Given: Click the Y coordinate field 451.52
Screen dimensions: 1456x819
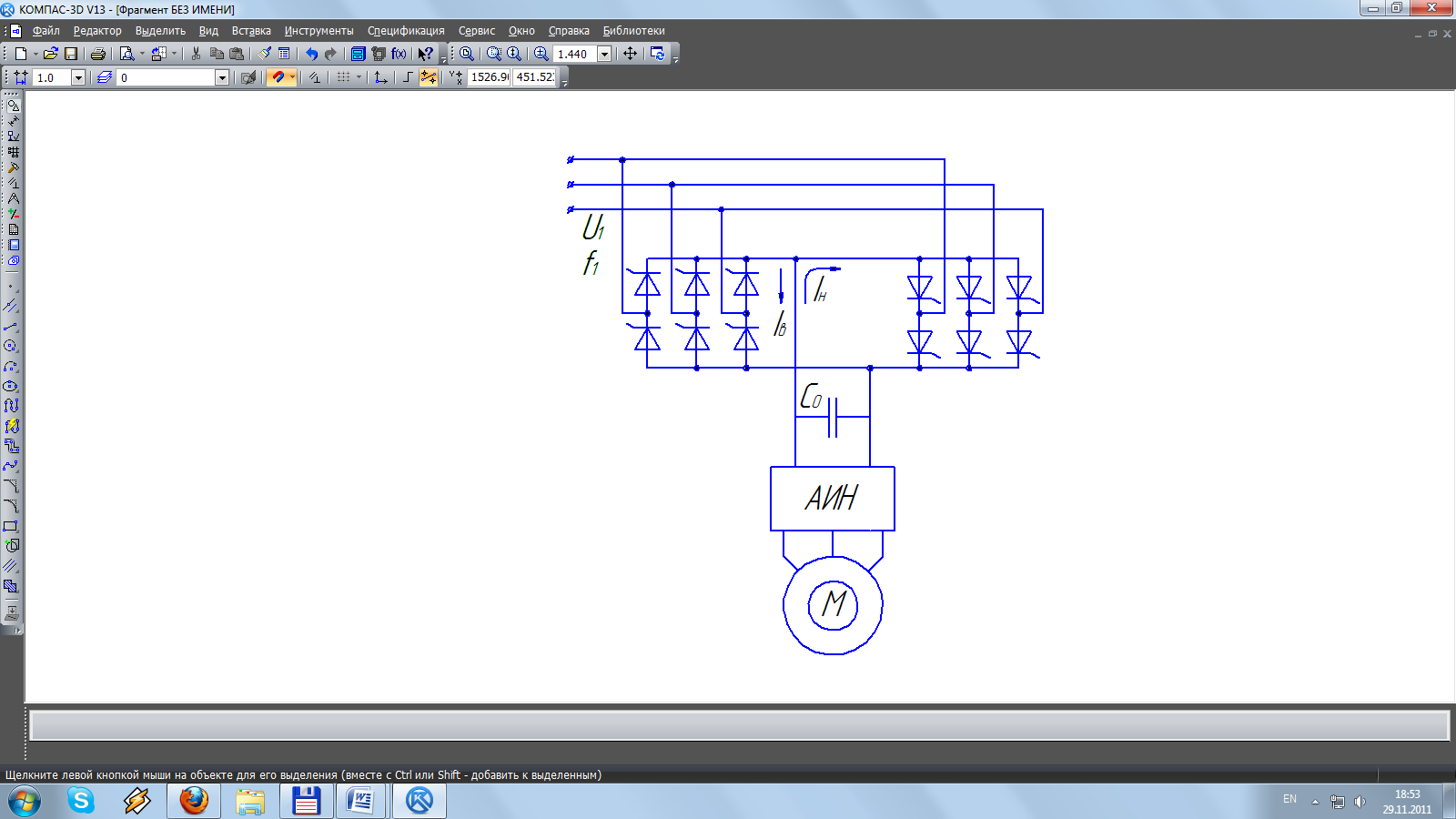Looking at the screenshot, I should click(535, 77).
